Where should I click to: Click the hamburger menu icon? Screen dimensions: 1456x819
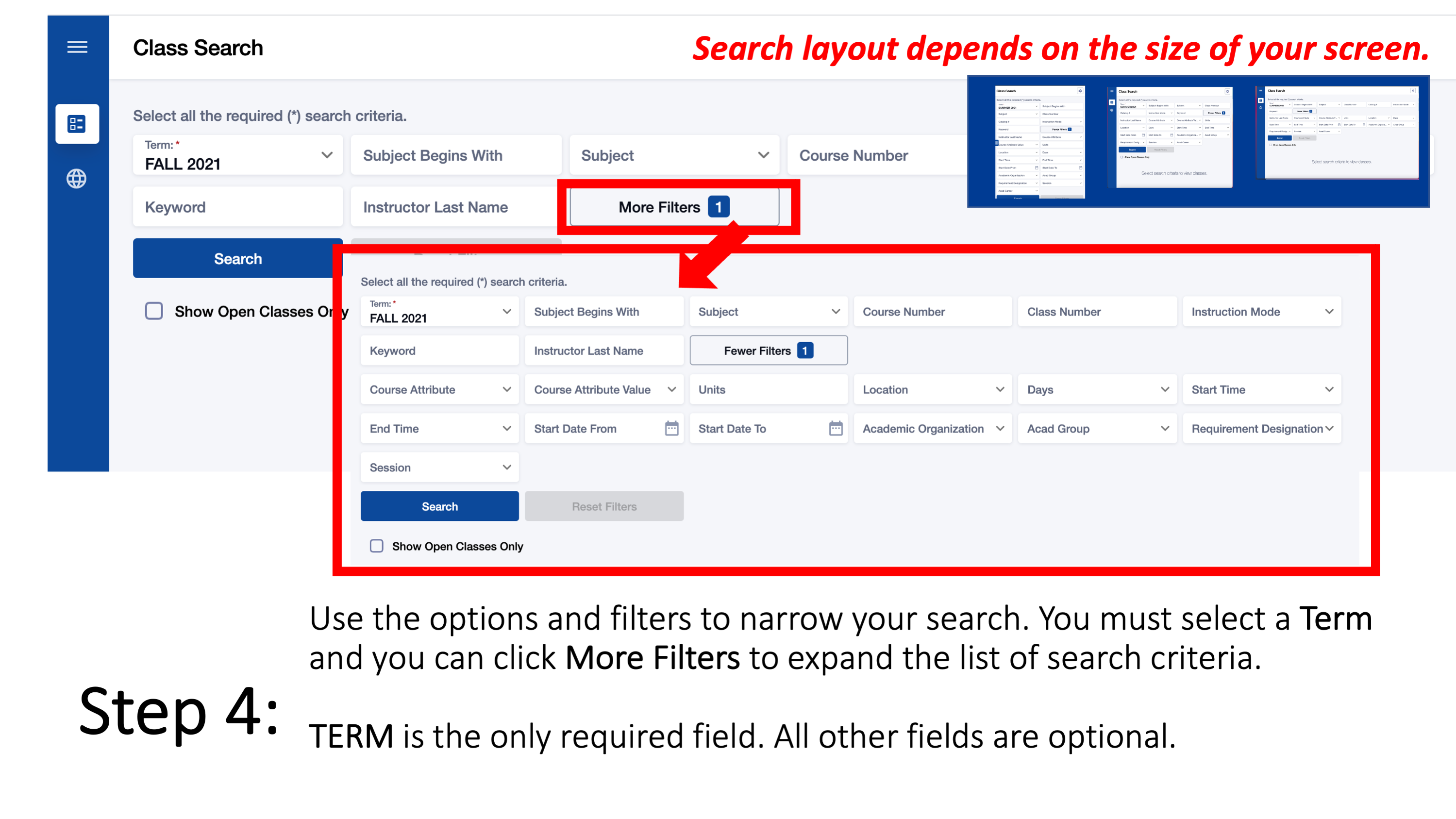coord(77,47)
